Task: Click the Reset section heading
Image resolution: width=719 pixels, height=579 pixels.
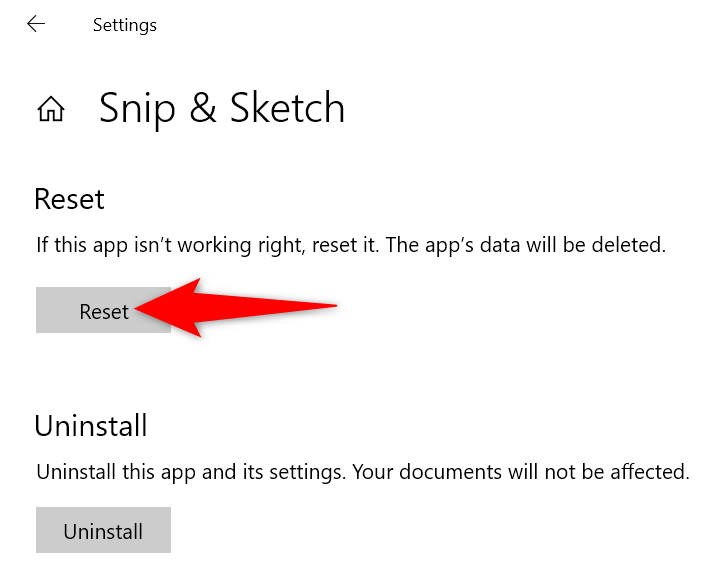Action: click(x=69, y=199)
